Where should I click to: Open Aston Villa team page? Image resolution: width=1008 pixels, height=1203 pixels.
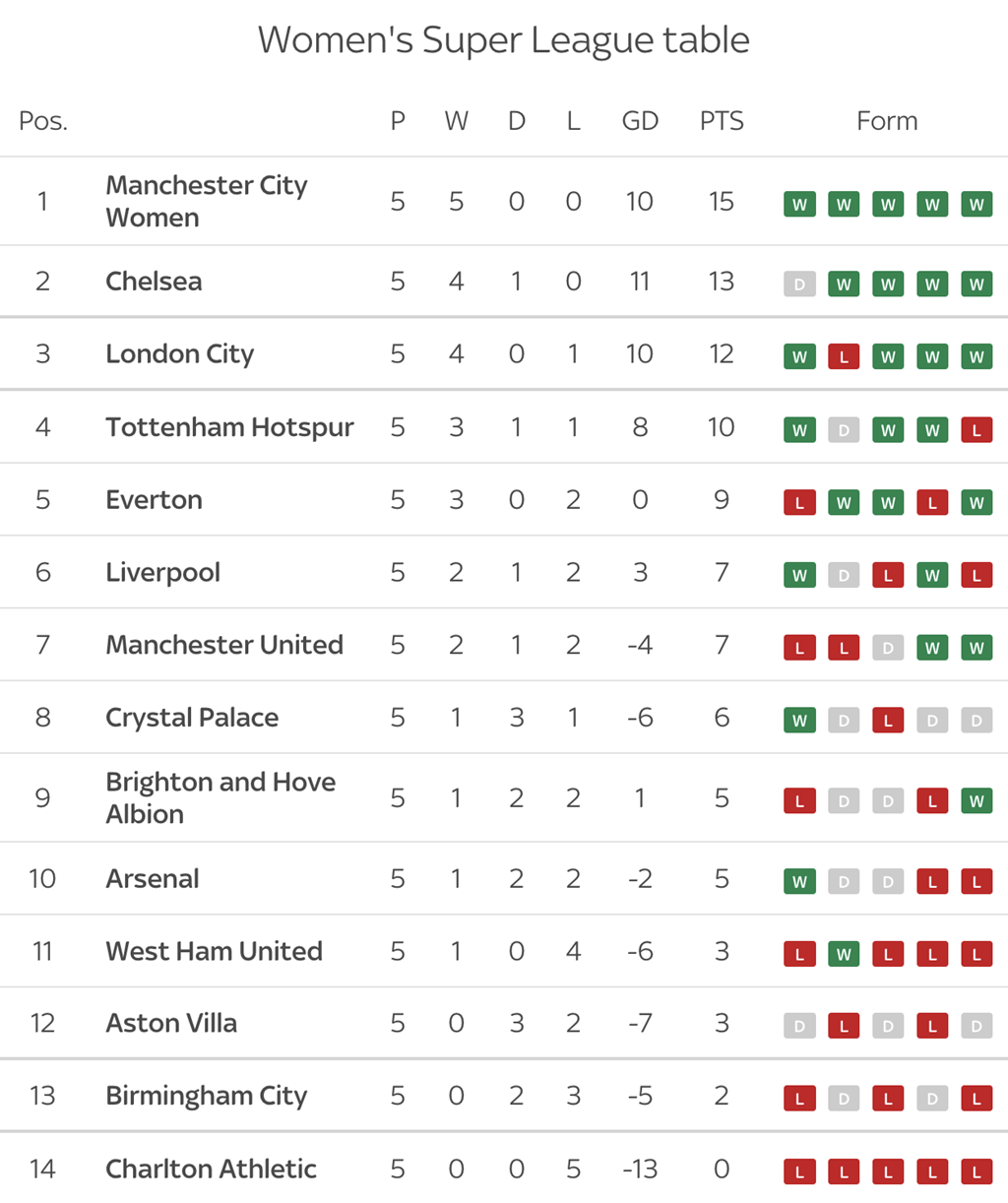coord(171,1024)
